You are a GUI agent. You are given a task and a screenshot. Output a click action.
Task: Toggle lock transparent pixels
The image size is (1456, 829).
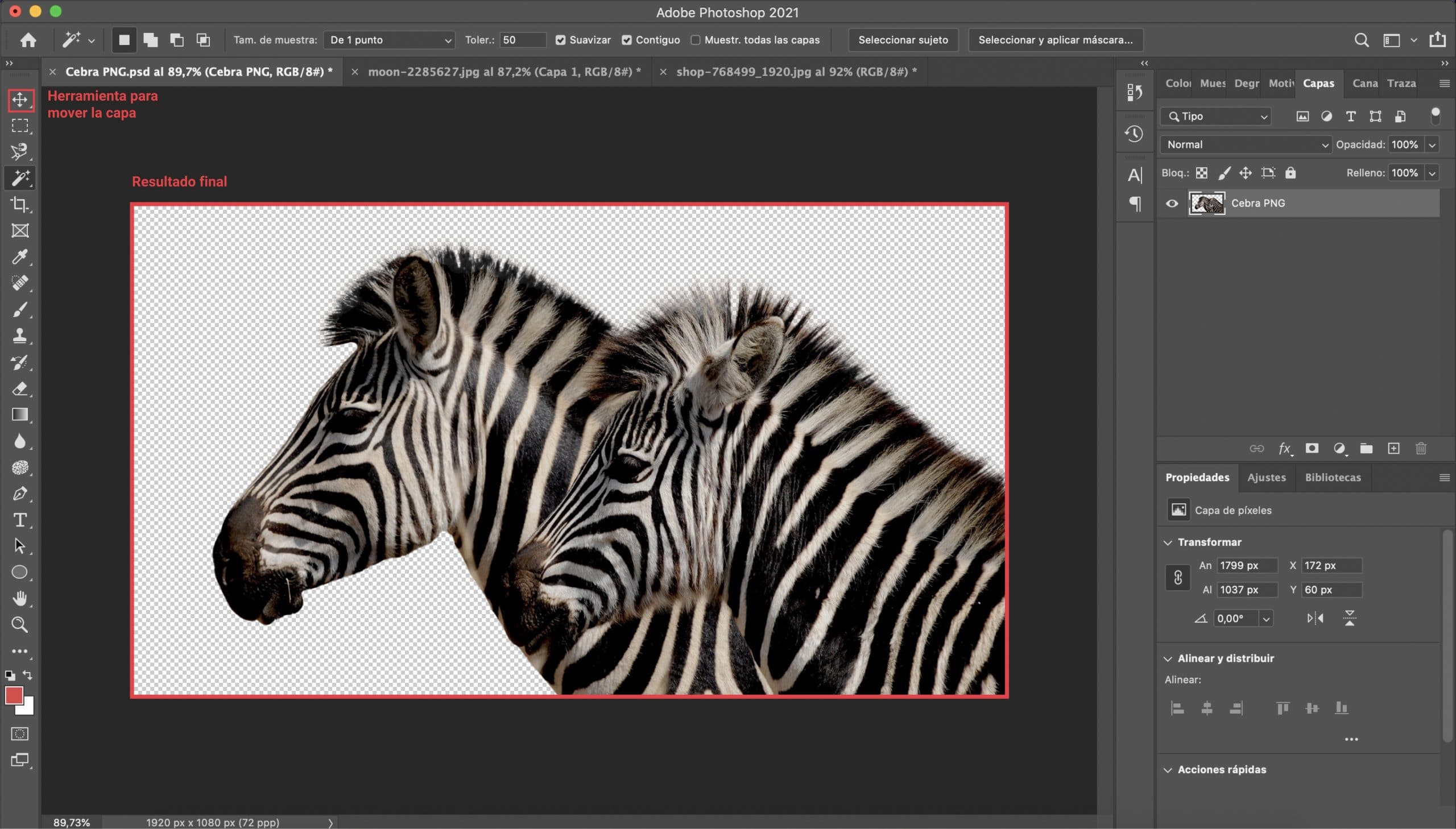(1201, 173)
